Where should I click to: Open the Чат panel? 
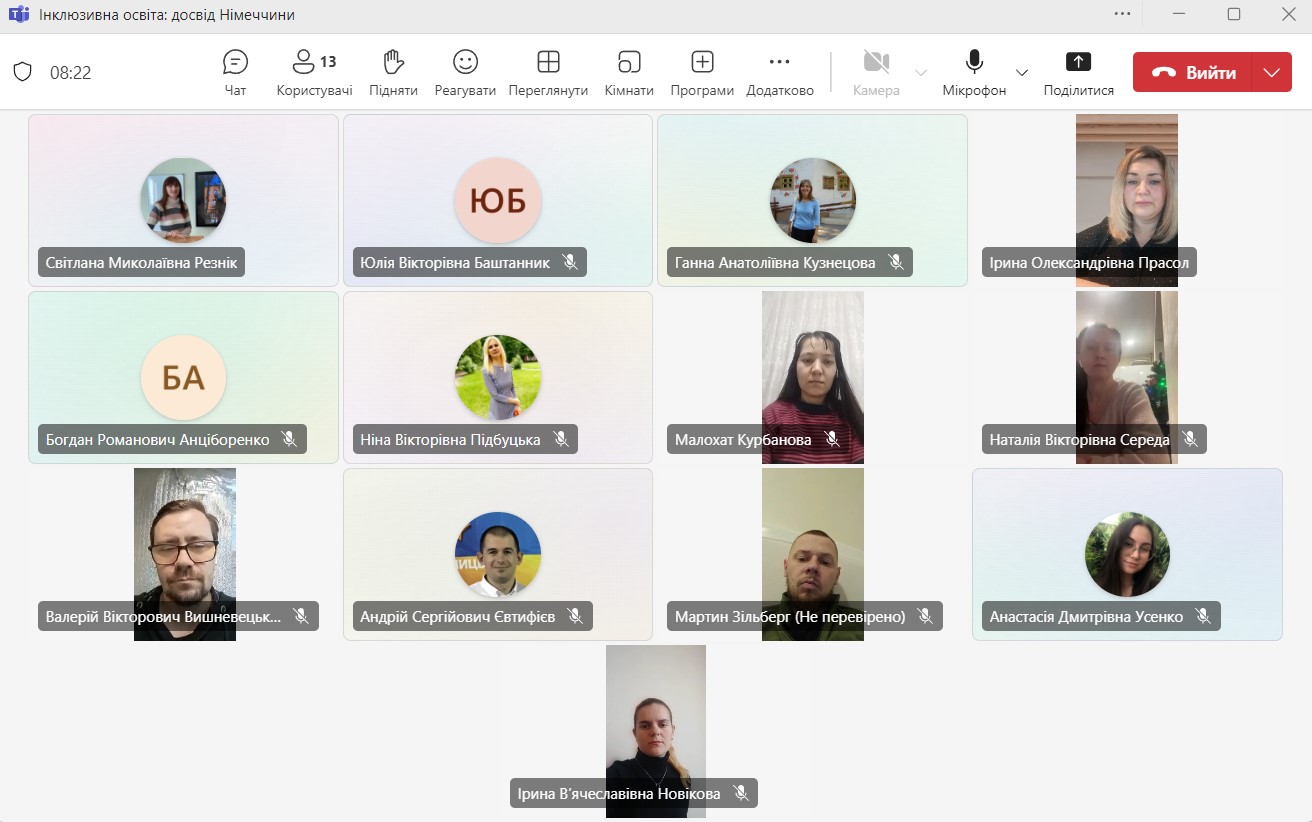[x=235, y=72]
